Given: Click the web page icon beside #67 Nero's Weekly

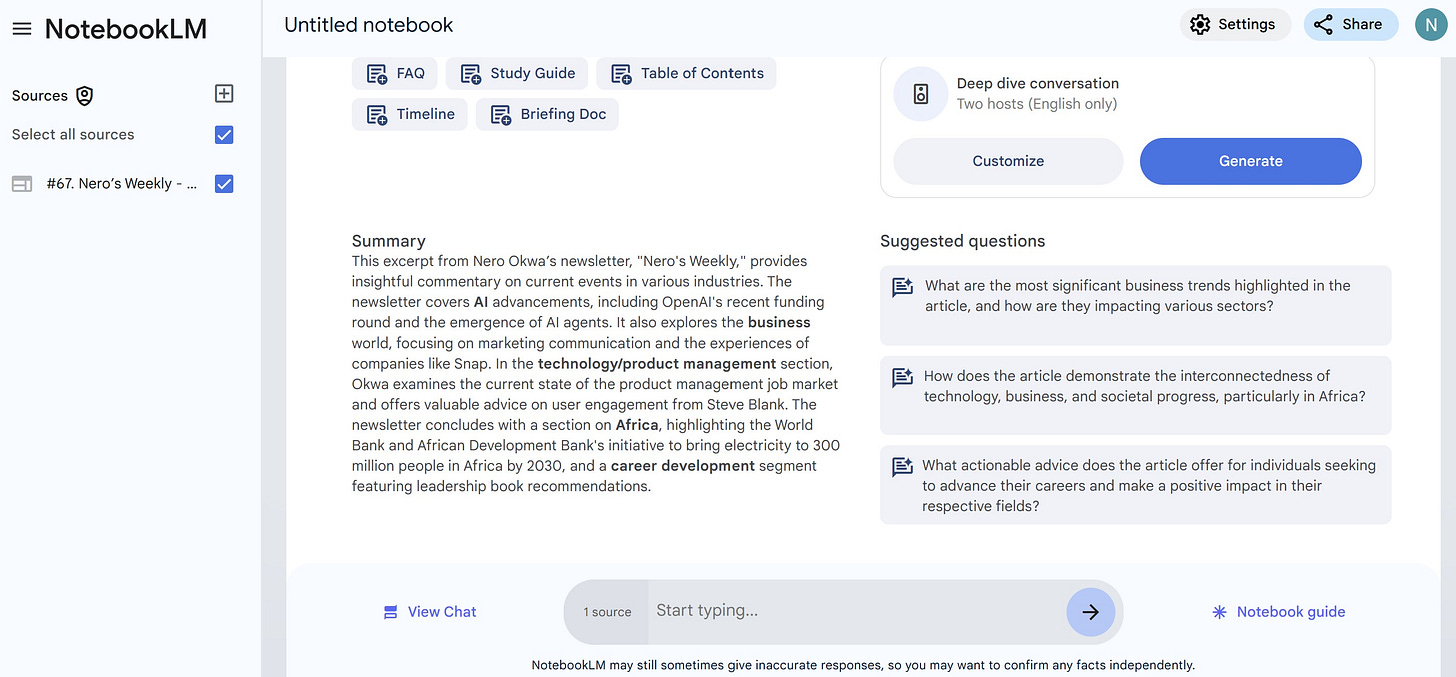Looking at the screenshot, I should (22, 184).
